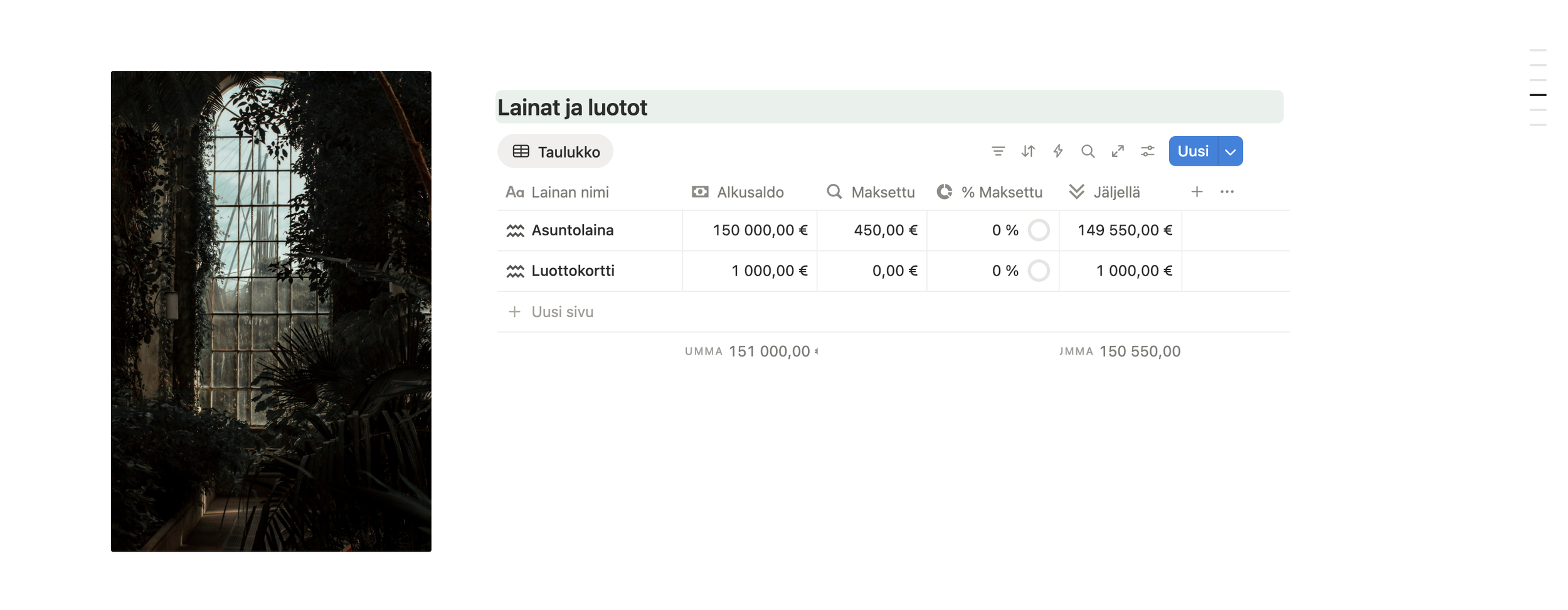This screenshot has width=1568, height=610.
Task: Open table search with the magnifier icon
Action: [1088, 151]
